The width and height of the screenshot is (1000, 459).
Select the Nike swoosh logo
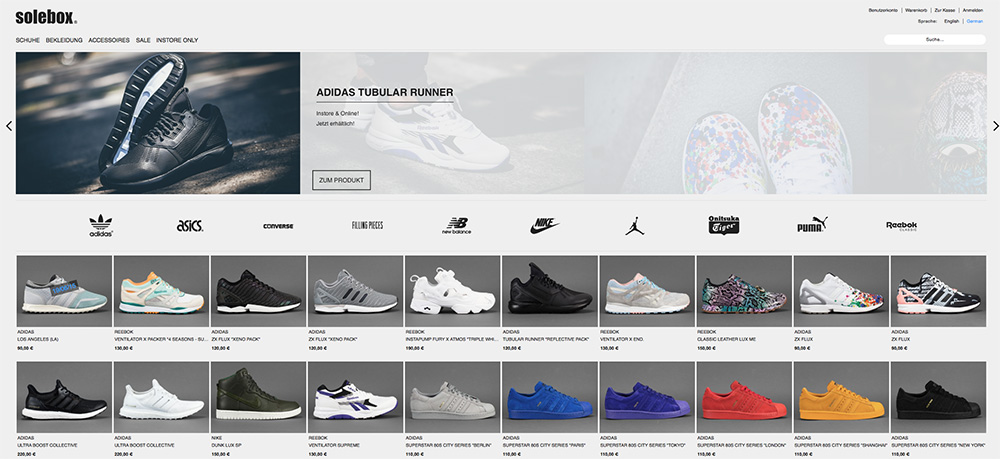544,226
